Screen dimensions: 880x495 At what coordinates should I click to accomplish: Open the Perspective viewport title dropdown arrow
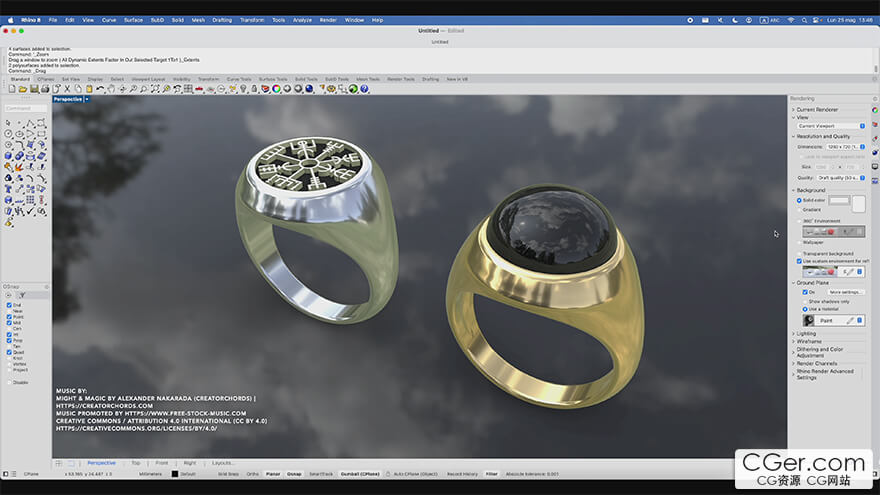87,99
